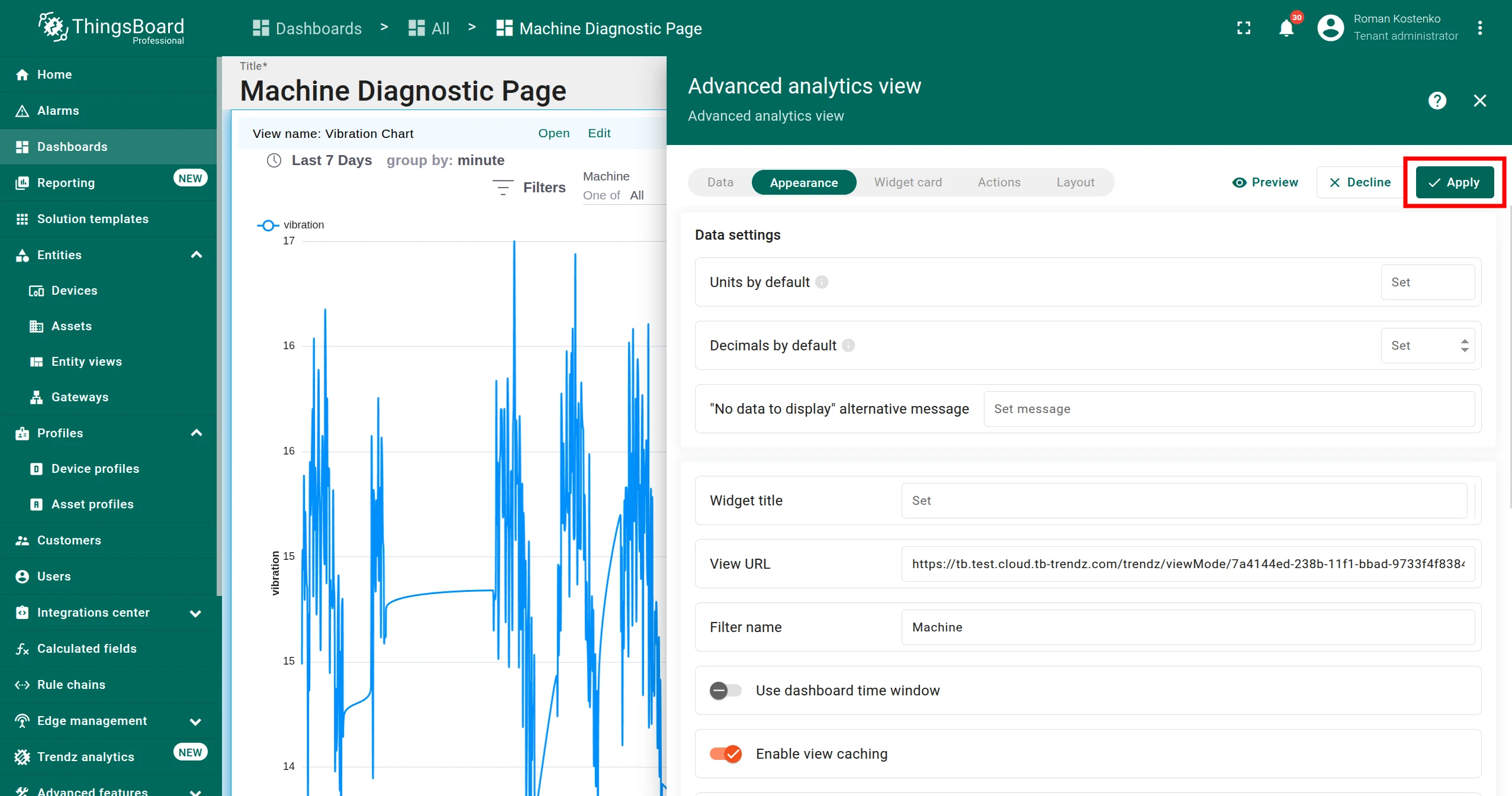
Task: Open the Actions tab
Action: click(x=999, y=182)
